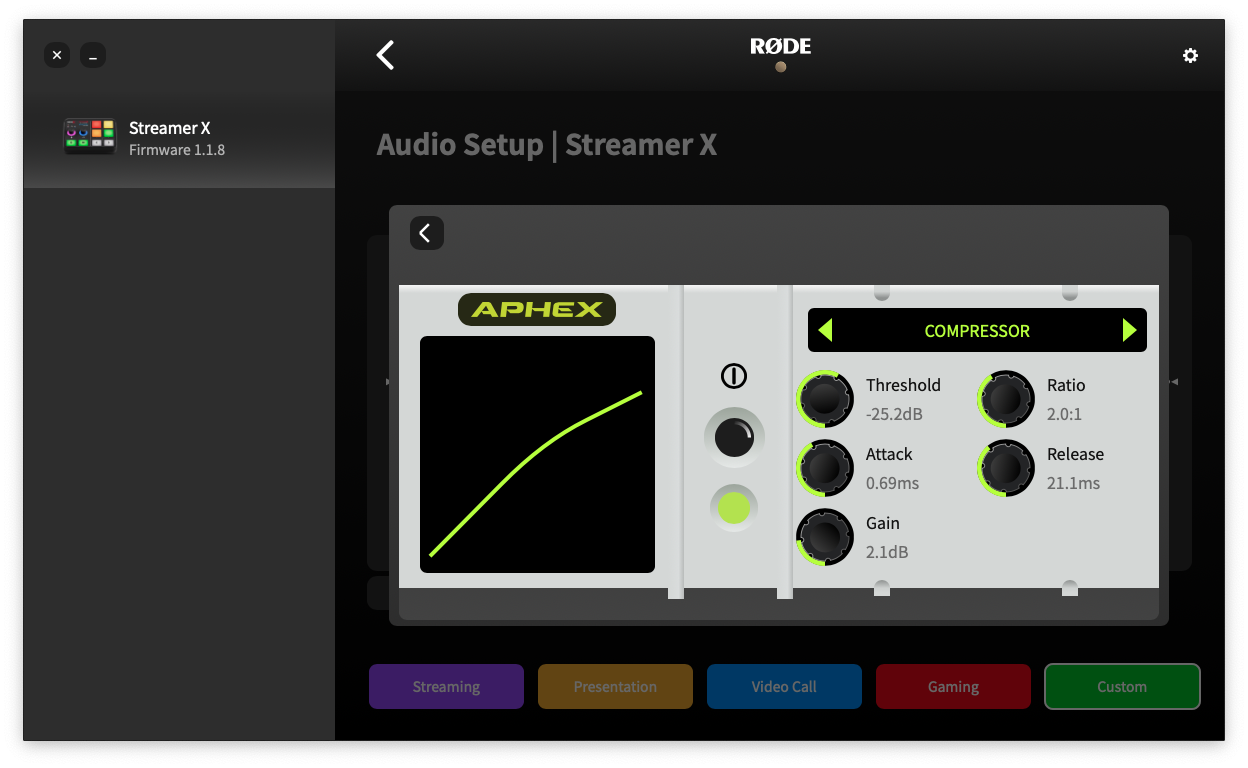The height and width of the screenshot is (768, 1248).
Task: Select the Custom preset
Action: tap(1122, 687)
